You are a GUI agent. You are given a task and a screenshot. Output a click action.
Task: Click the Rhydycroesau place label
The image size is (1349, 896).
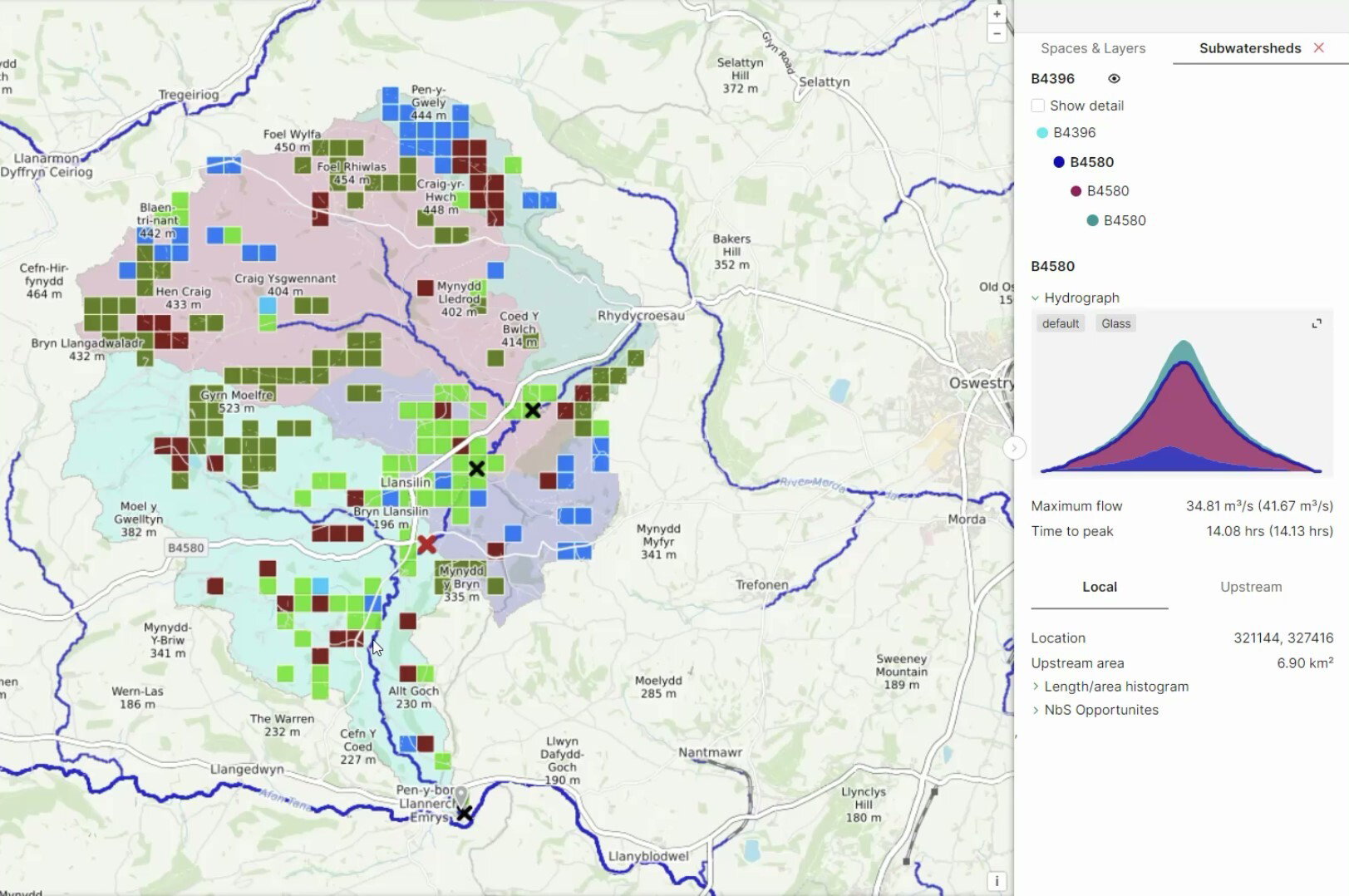point(641,316)
